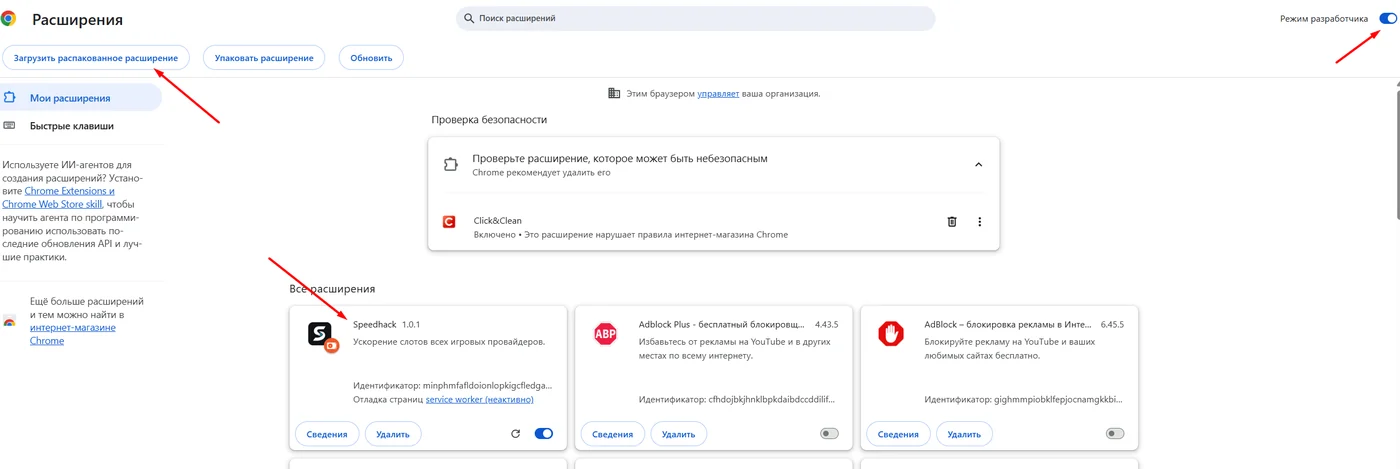Click the Режим разработчика label
The image size is (1400, 469).
click(x=1323, y=19)
